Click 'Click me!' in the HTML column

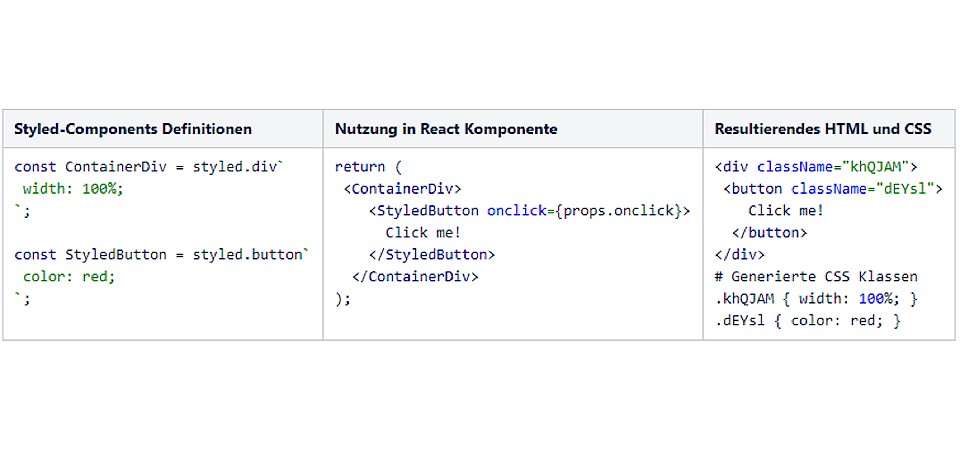786,210
